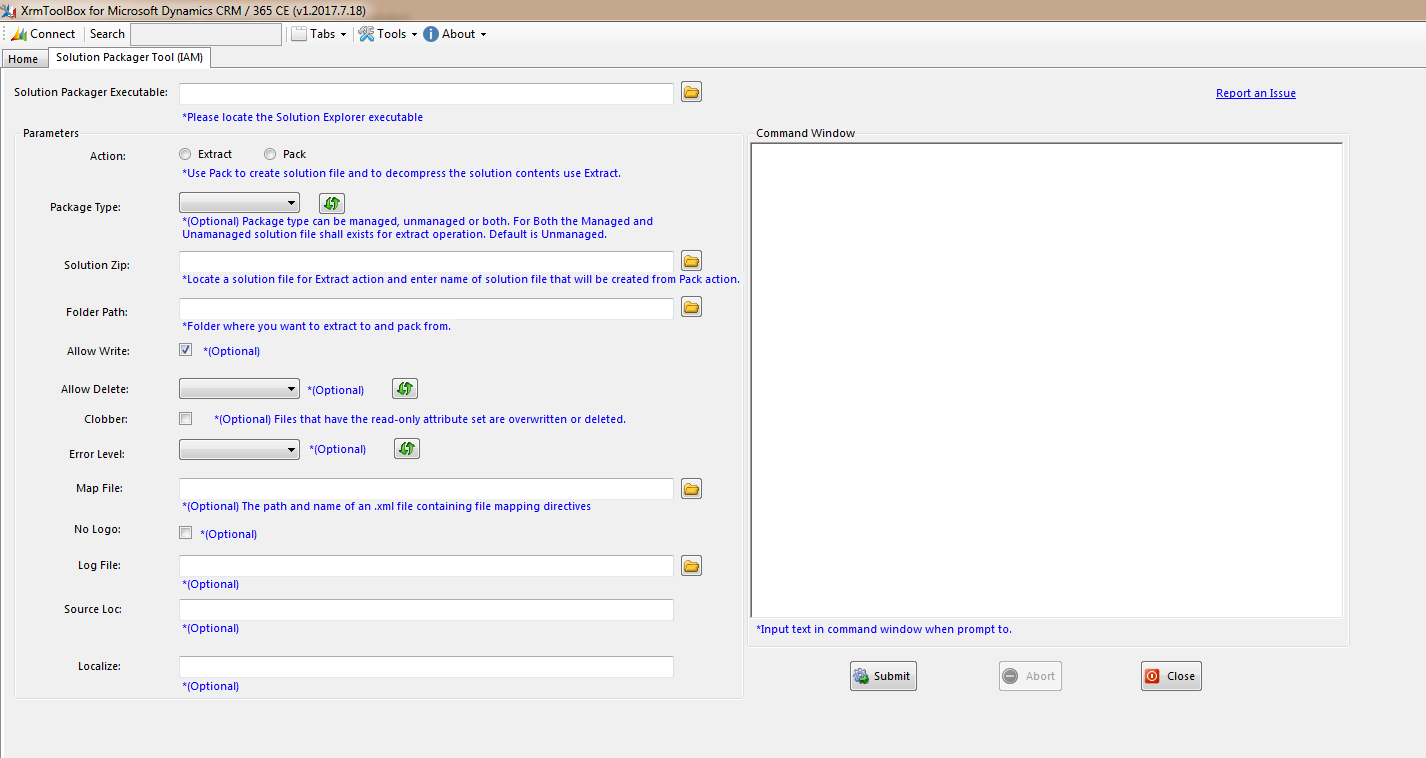Focus the Map File input field
Viewport: 1426px width, 758px height.
[426, 489]
